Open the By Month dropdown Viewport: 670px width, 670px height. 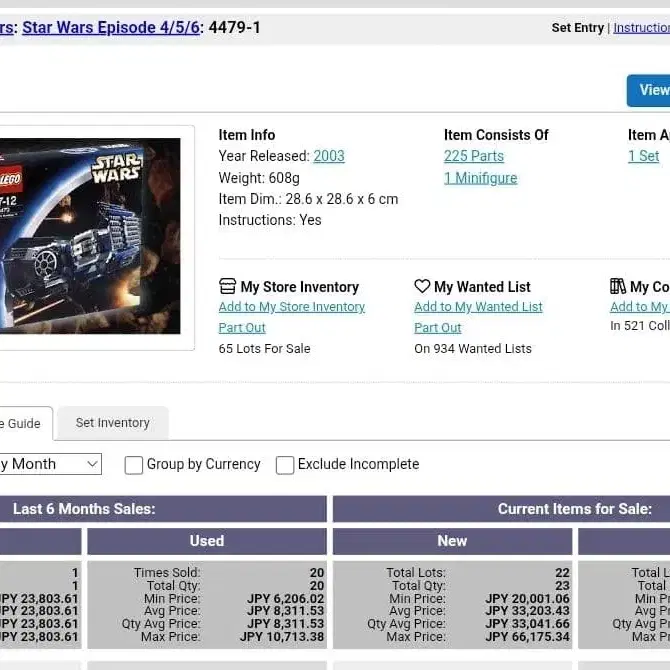(50, 464)
